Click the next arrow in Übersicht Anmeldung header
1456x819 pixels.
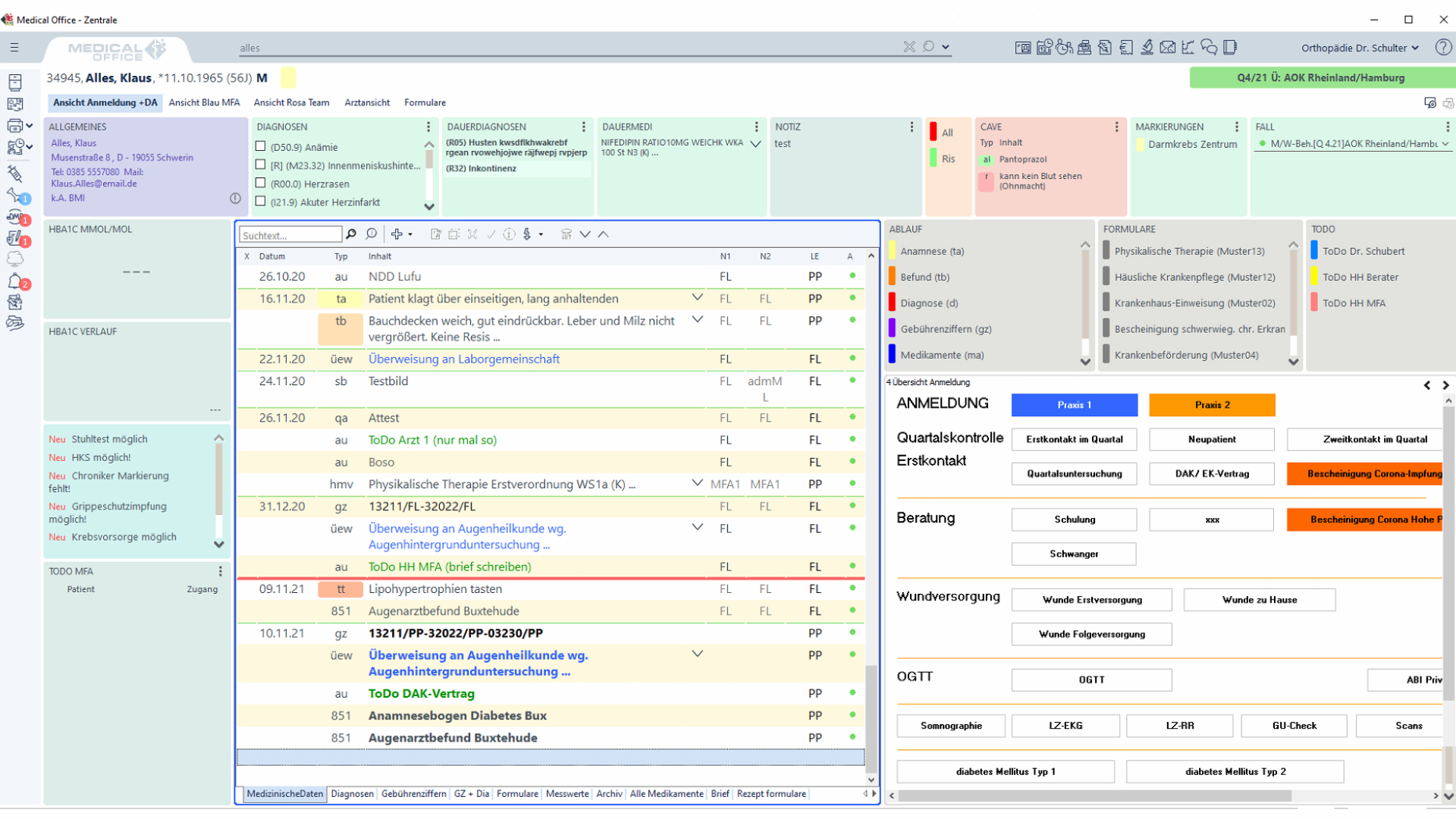[x=1445, y=385]
